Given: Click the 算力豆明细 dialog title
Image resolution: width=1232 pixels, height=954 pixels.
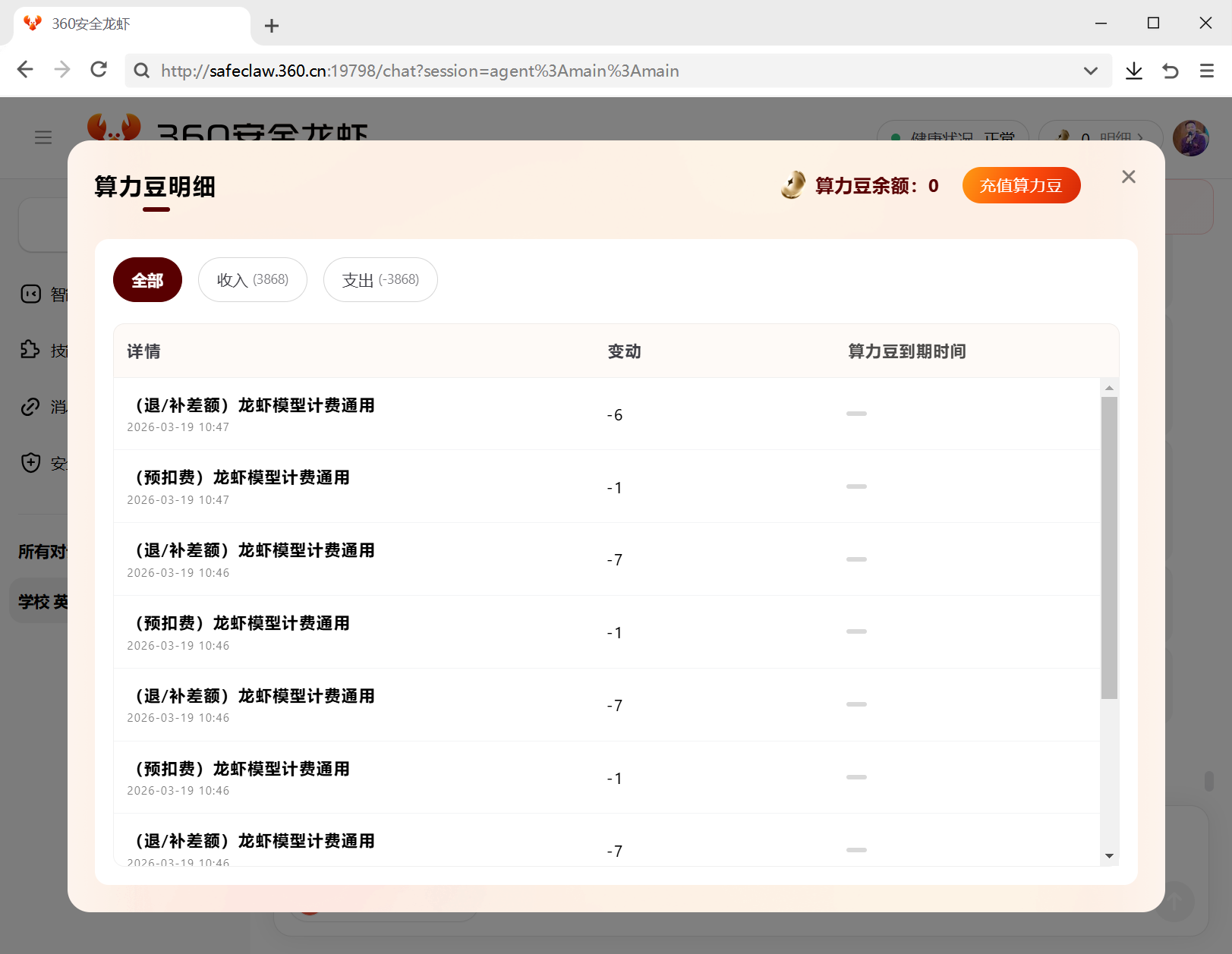Looking at the screenshot, I should pos(155,186).
